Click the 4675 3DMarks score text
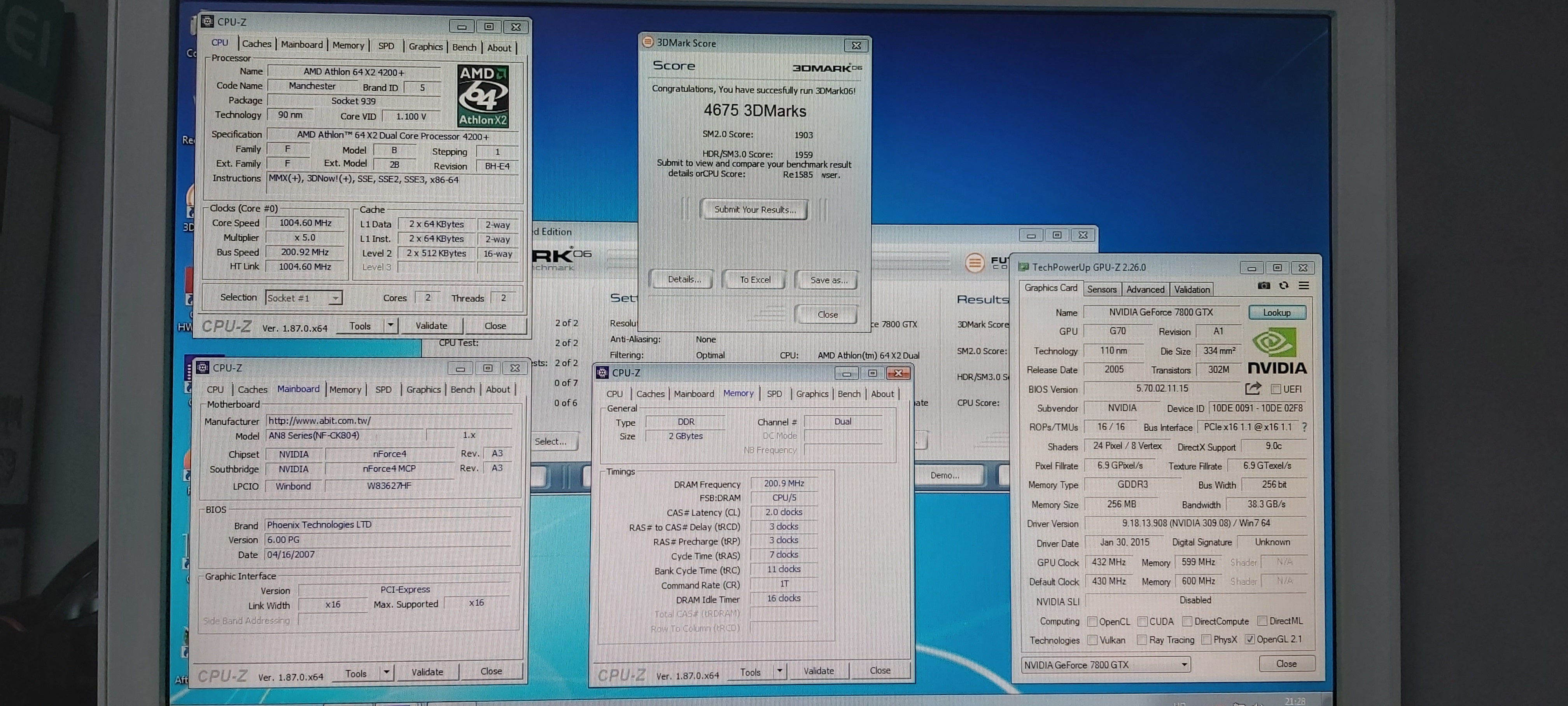Image resolution: width=1568 pixels, height=706 pixels. coord(755,111)
